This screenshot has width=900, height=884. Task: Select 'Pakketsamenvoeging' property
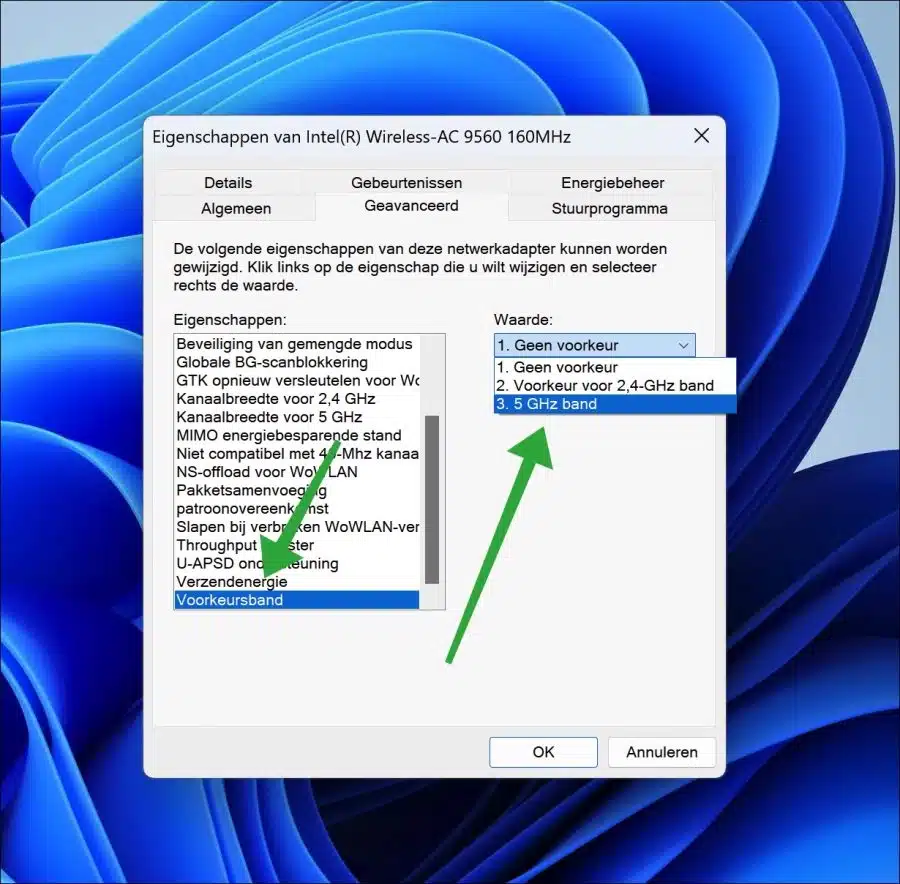click(297, 490)
